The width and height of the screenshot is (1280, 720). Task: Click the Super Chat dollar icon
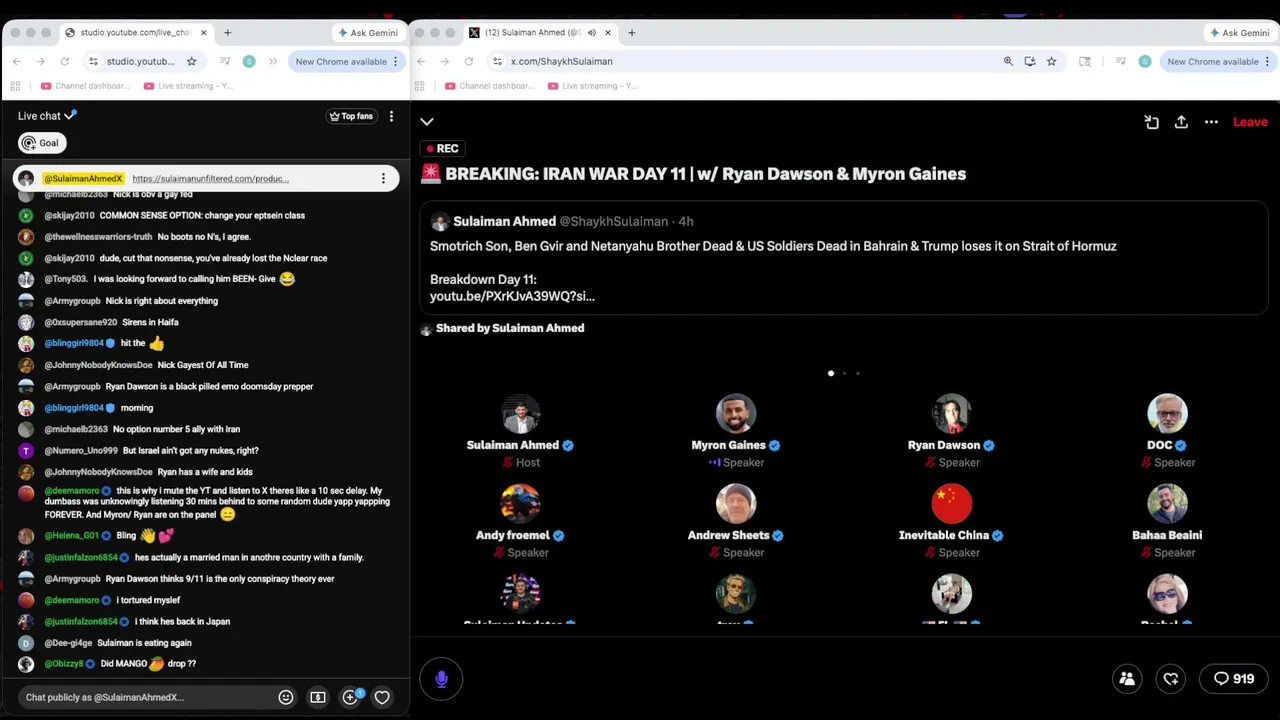318,697
